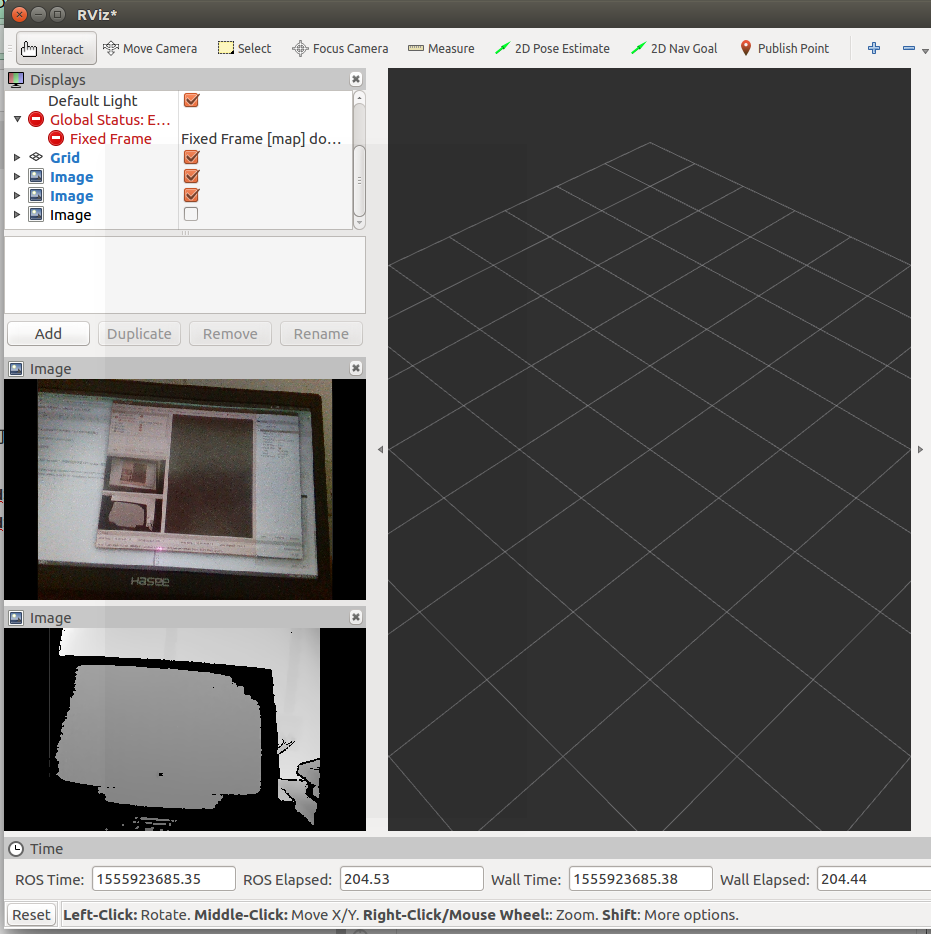Viewport: 931px width, 934px height.
Task: Click the Add display button
Action: (x=48, y=334)
